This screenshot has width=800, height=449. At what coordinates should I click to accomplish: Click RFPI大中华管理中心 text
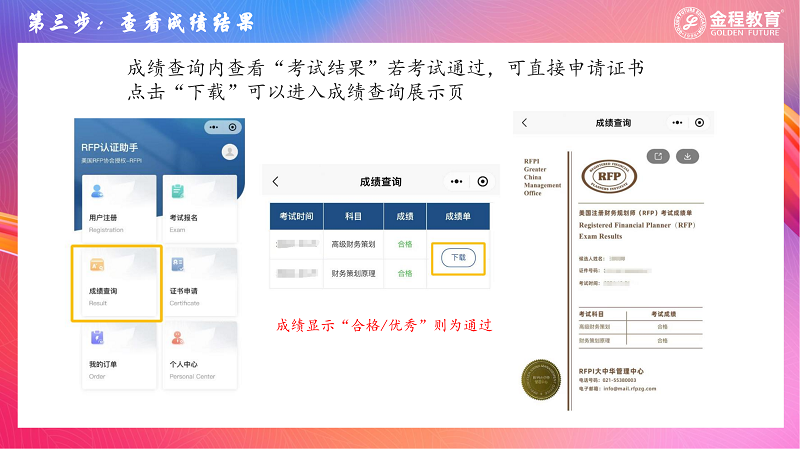[611, 371]
